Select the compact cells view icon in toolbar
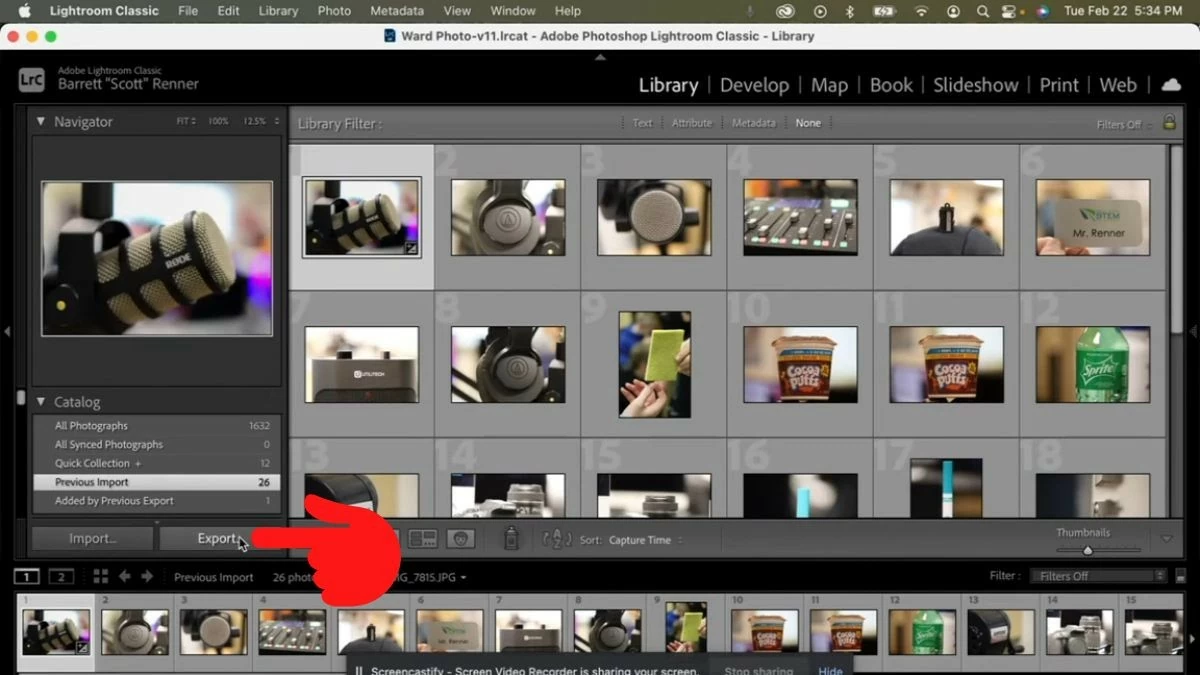 [x=423, y=540]
